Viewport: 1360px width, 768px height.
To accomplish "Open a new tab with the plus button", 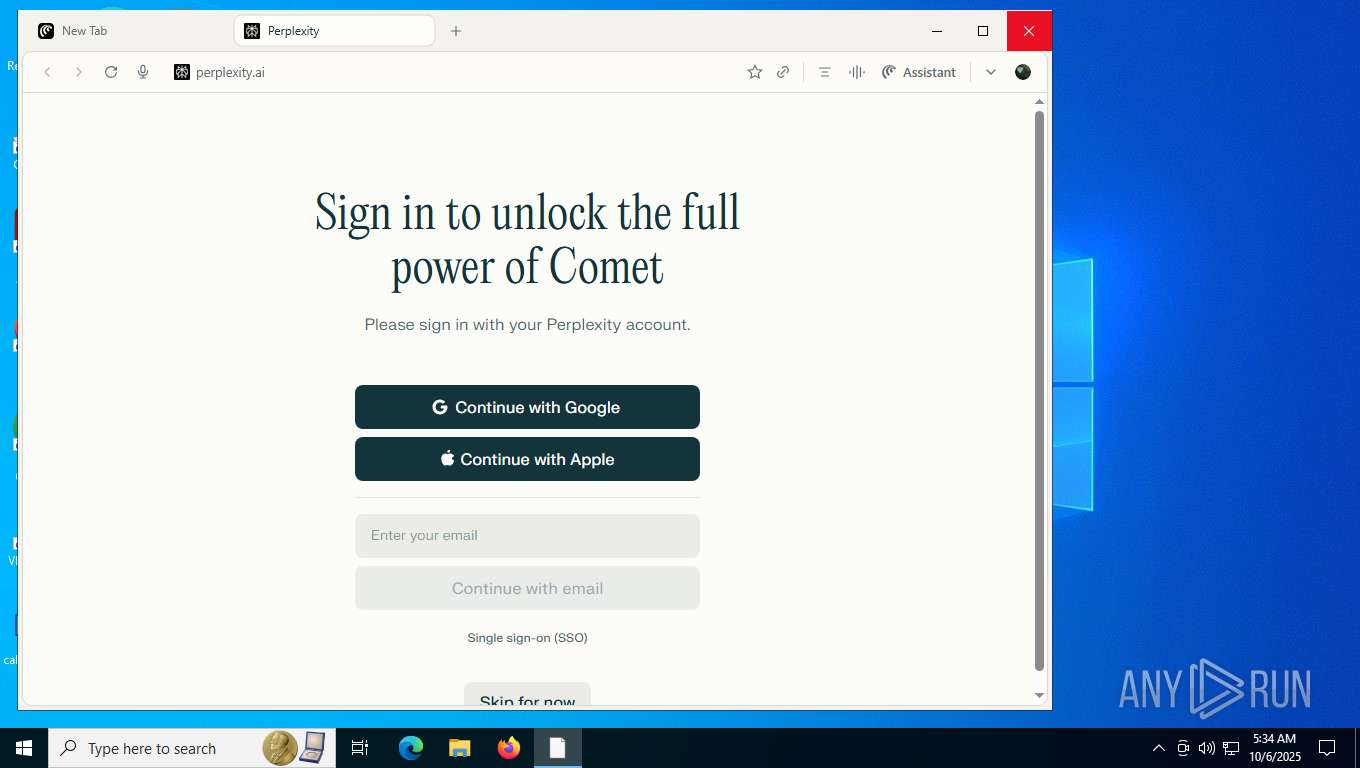I will [456, 31].
